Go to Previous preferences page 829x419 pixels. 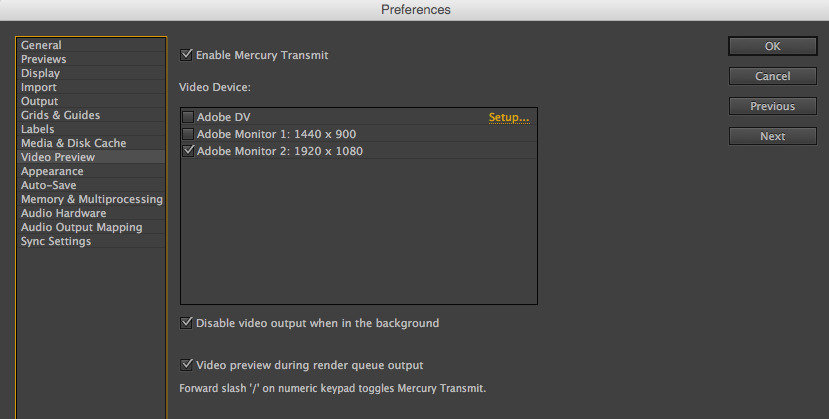[x=773, y=106]
